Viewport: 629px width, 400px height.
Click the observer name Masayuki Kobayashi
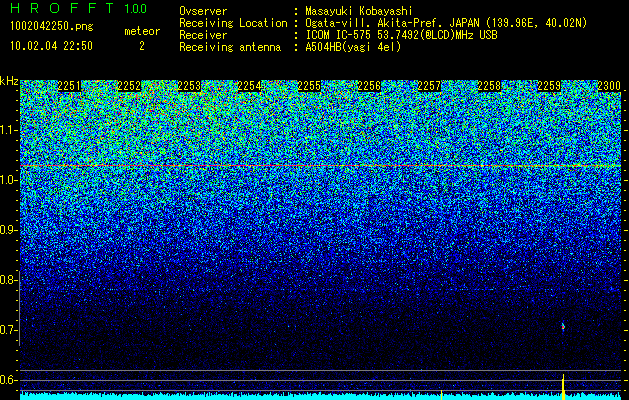[x=359, y=11]
